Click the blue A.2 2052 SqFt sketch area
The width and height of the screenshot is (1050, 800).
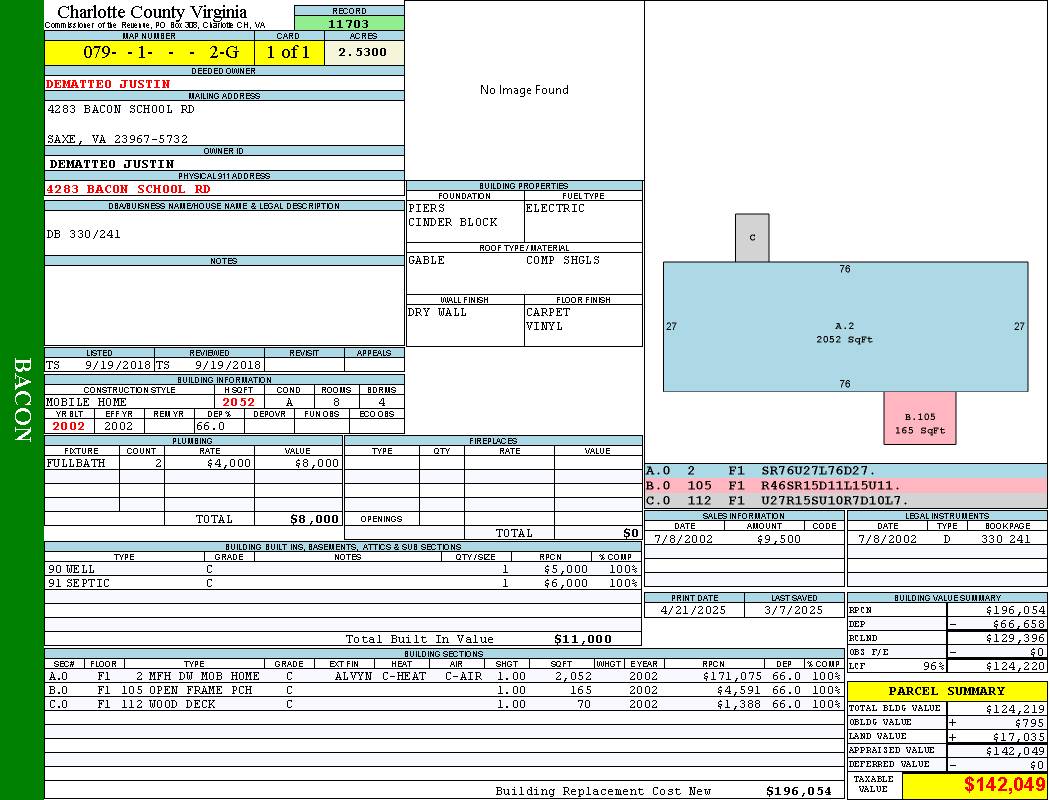tap(845, 327)
